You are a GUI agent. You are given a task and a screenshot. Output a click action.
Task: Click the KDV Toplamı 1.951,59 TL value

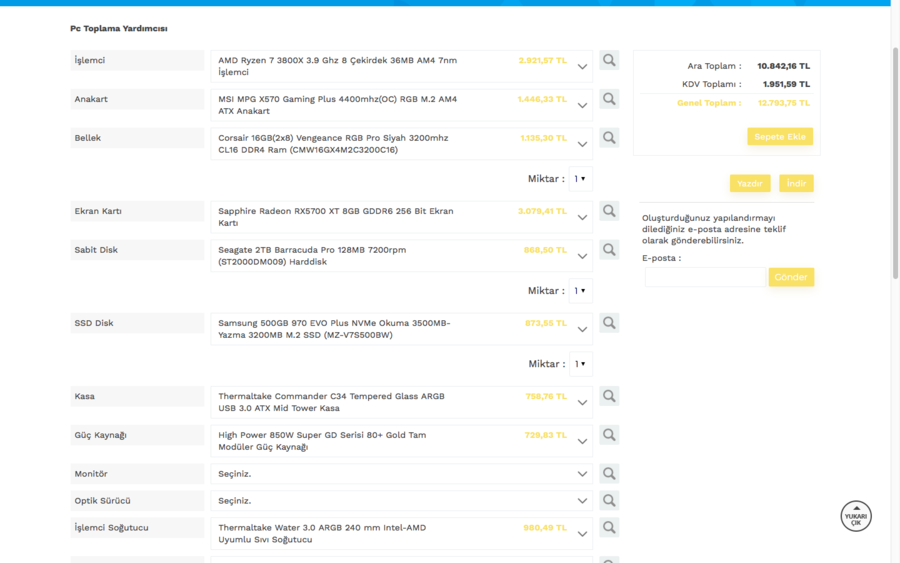pos(786,84)
